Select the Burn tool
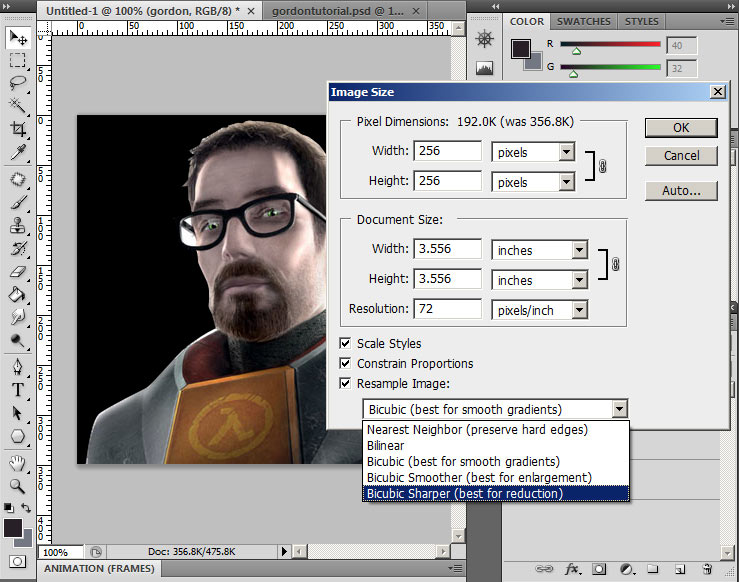 [x=18, y=340]
